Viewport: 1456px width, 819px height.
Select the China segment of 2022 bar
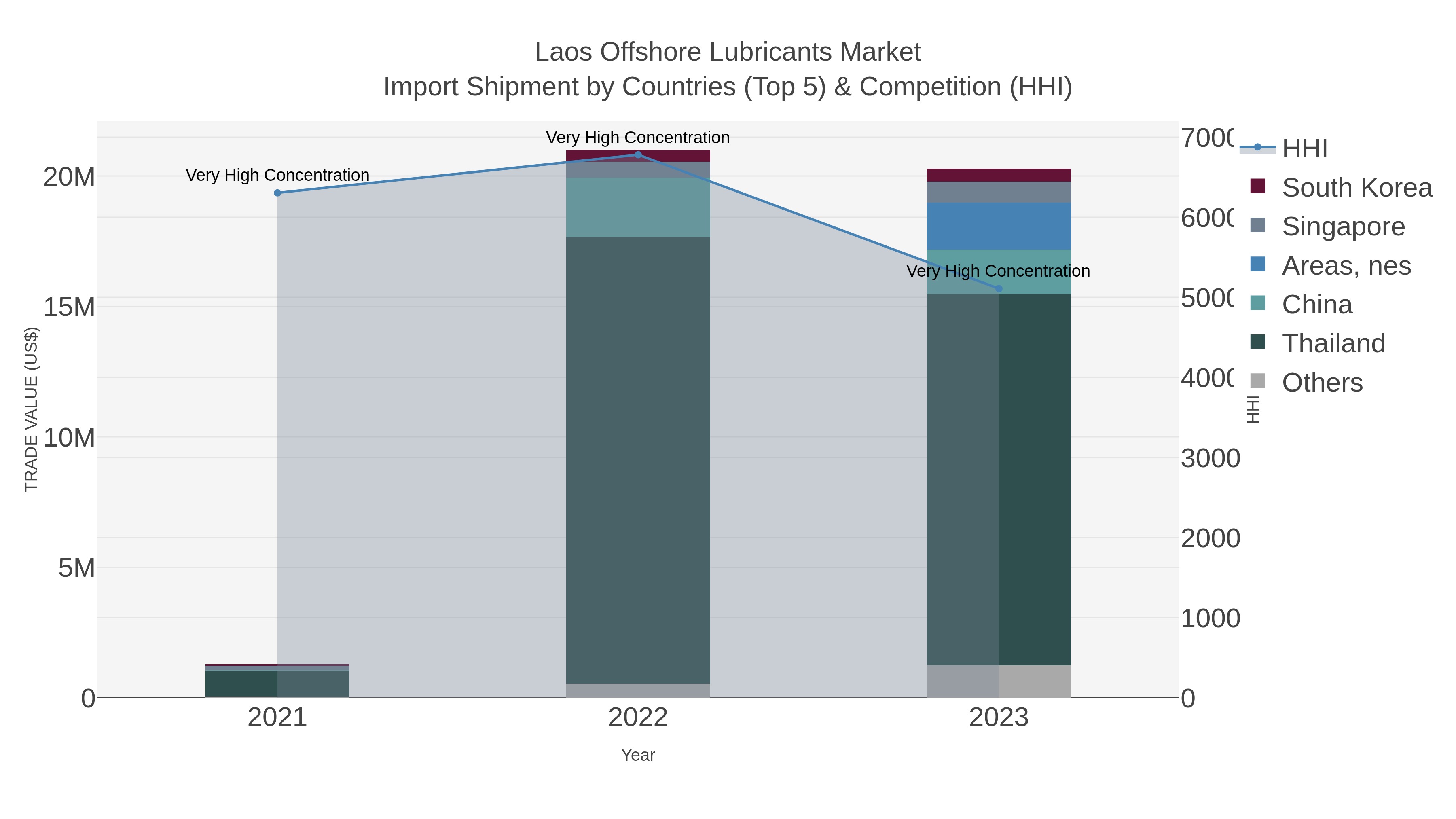coord(638,207)
